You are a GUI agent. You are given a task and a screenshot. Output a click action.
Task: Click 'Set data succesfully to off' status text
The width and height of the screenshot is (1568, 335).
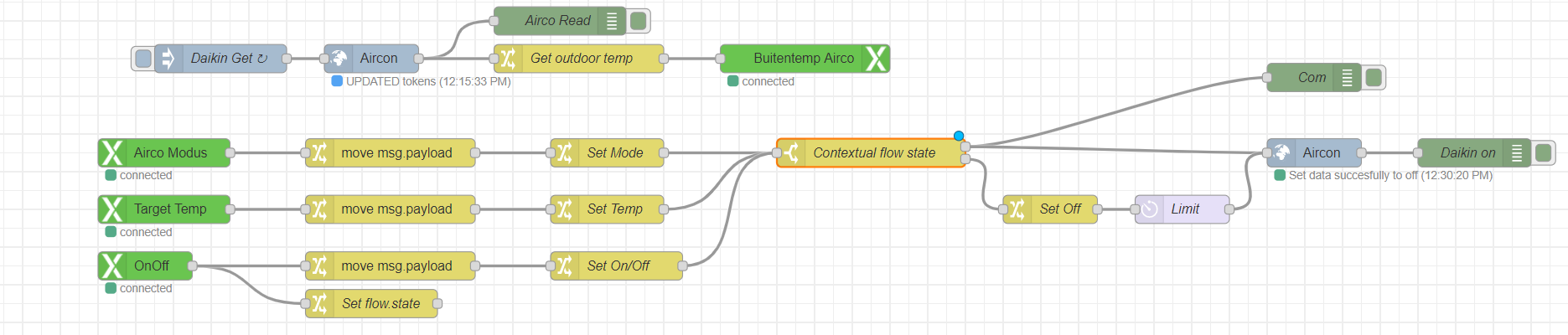[1390, 176]
